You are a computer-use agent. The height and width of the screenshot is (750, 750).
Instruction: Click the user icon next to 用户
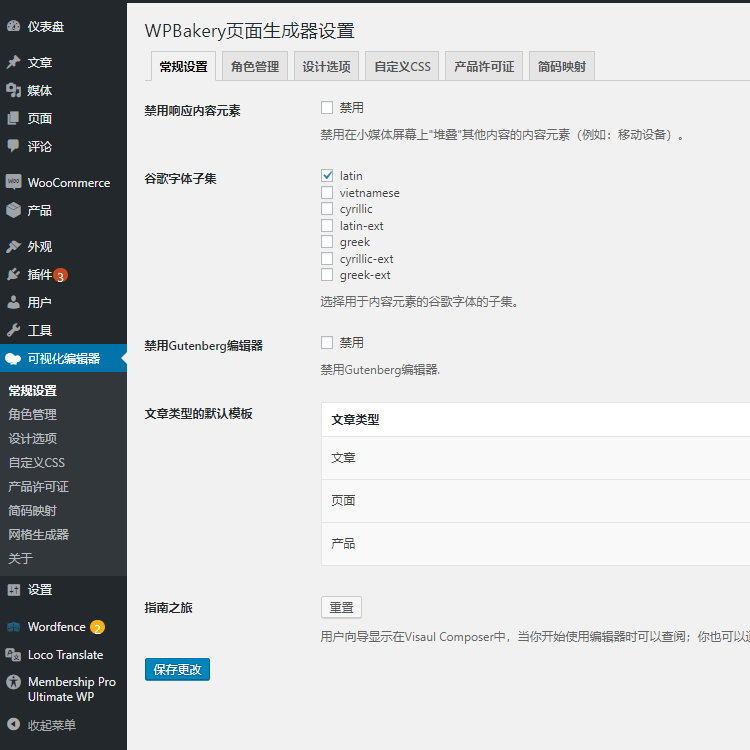click(14, 302)
